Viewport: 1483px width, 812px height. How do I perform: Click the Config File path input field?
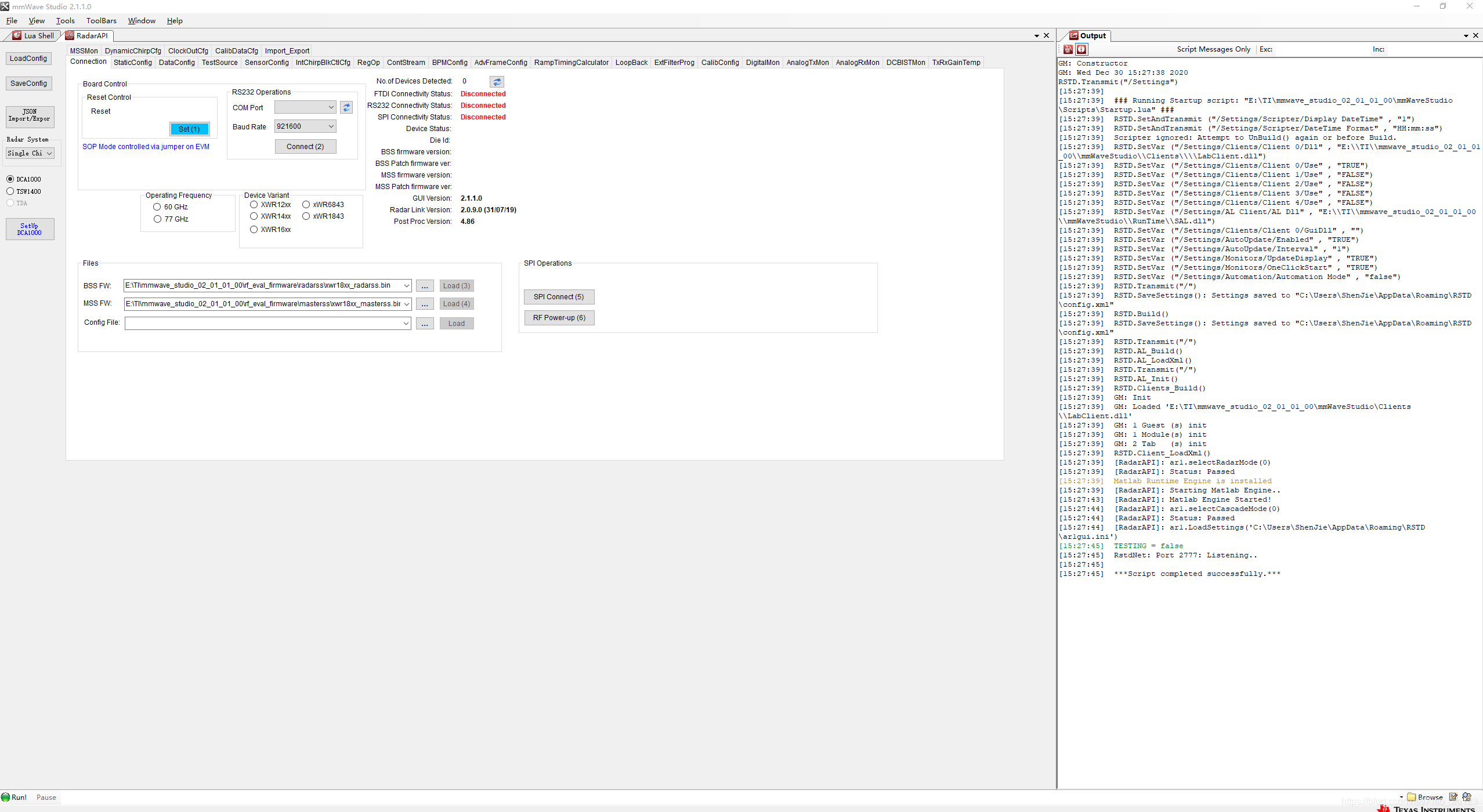click(262, 324)
